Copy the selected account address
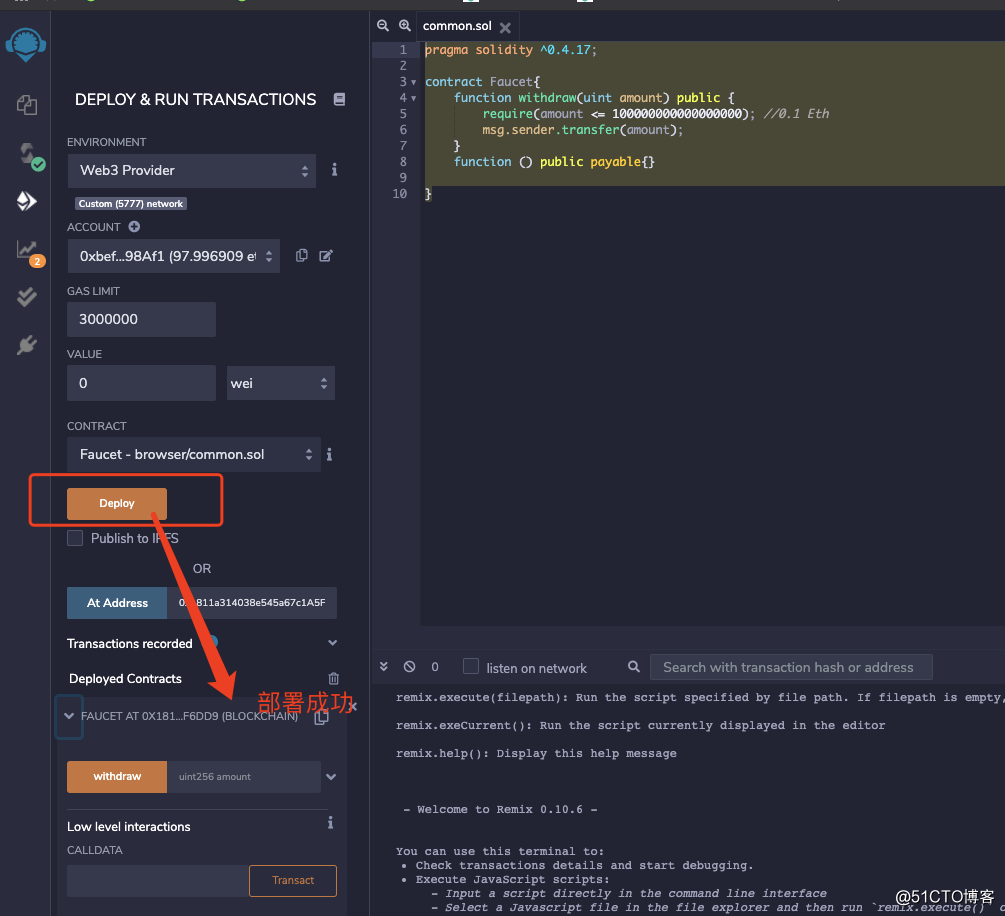1005x916 pixels. click(301, 256)
